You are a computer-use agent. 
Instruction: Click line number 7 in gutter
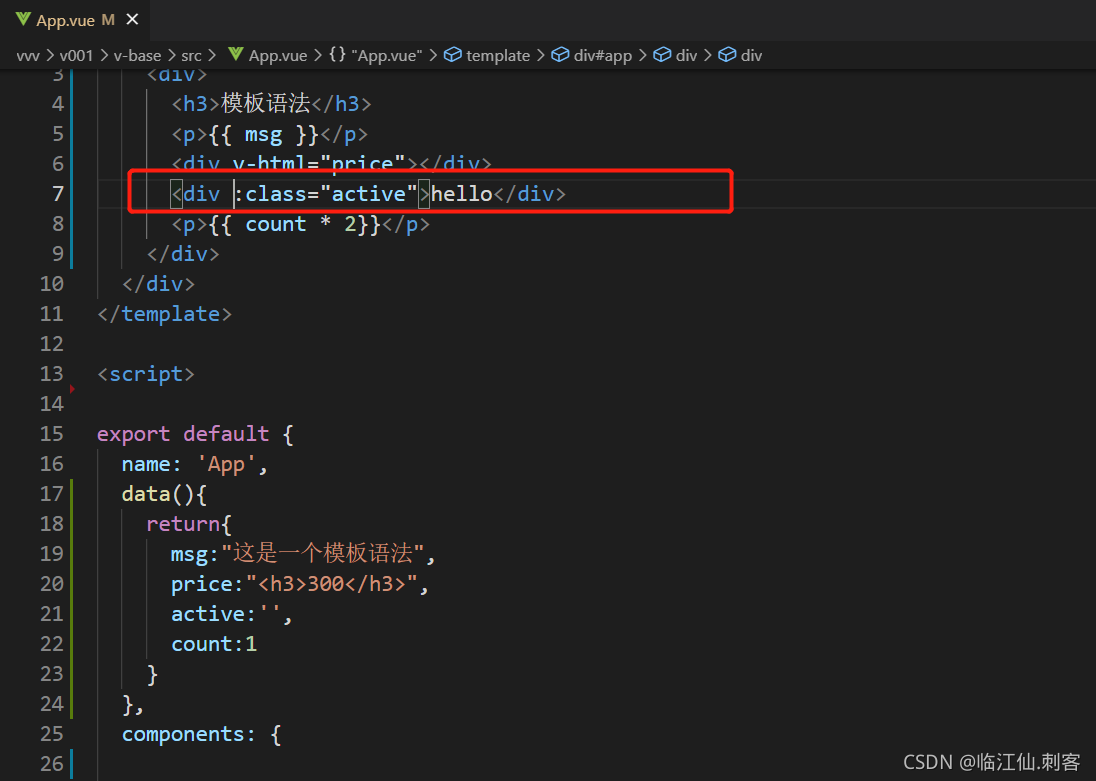tap(58, 194)
